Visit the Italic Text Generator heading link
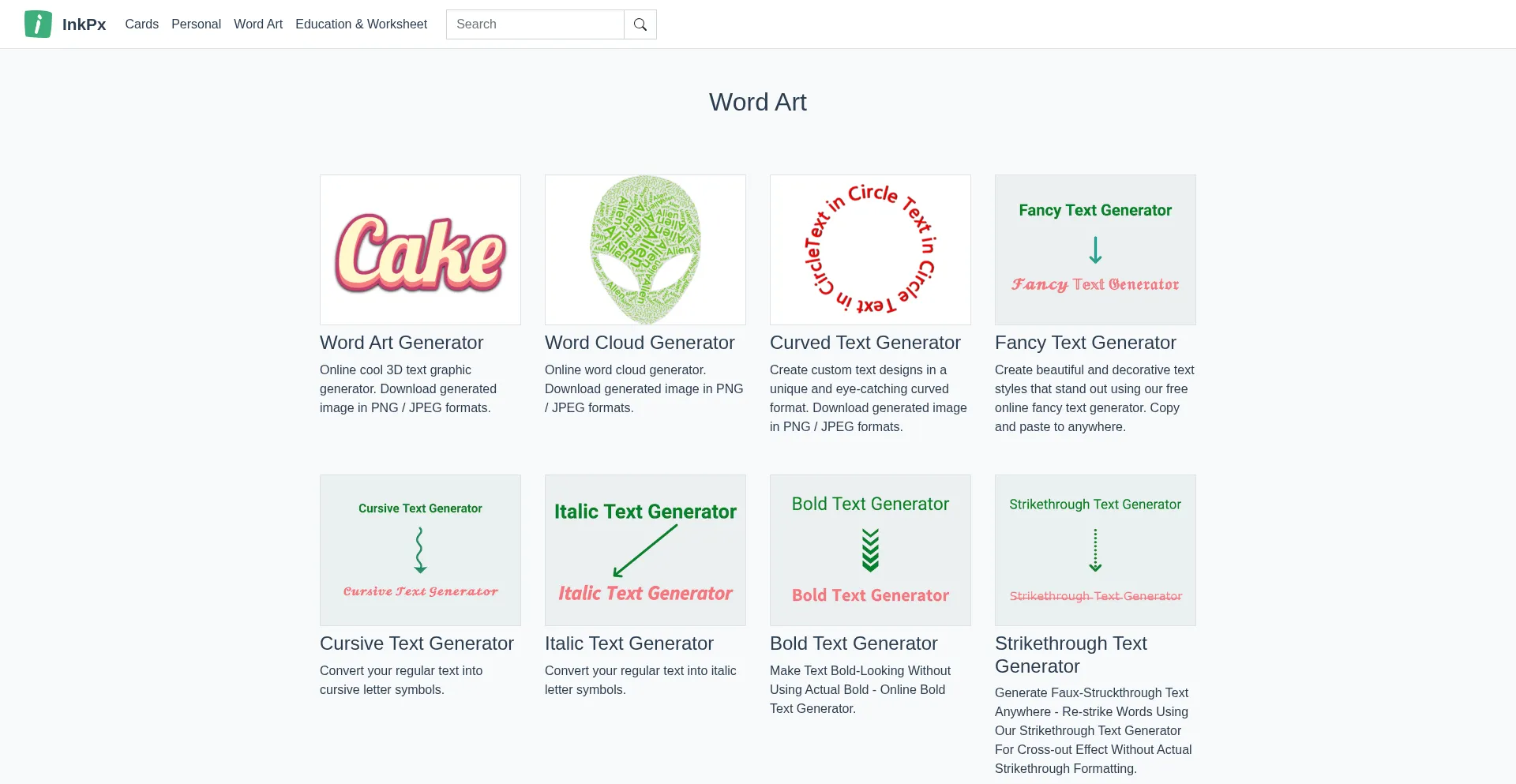This screenshot has width=1516, height=784. click(629, 643)
